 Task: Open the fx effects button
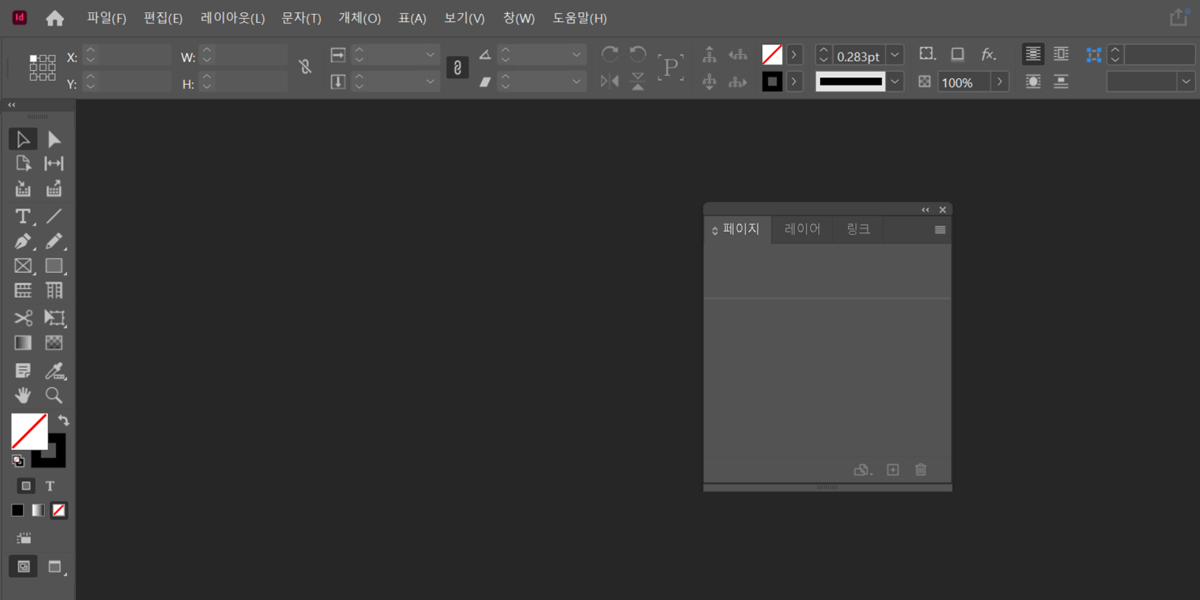click(x=988, y=54)
